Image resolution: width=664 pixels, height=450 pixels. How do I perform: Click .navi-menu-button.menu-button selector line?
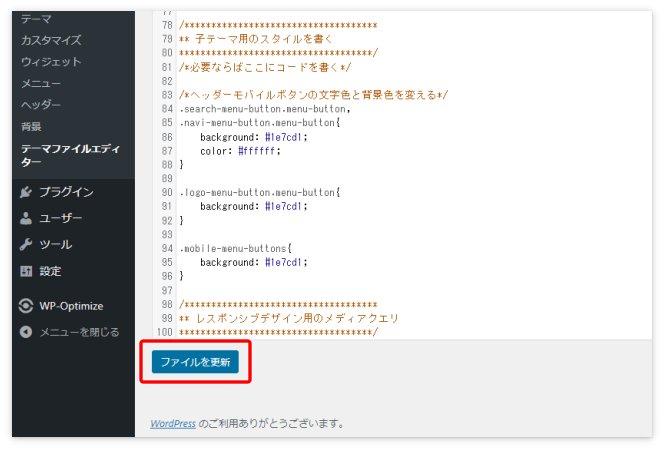click(x=260, y=123)
